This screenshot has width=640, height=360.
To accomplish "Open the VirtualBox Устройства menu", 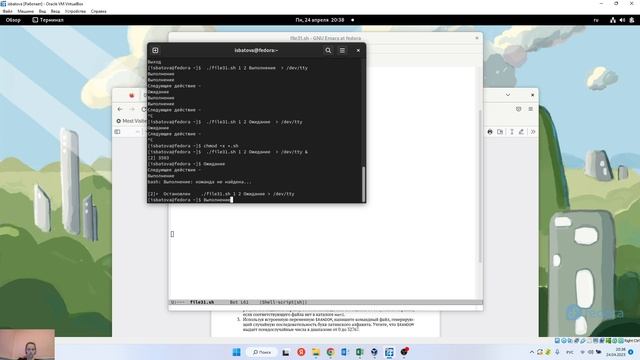I will [76, 11].
